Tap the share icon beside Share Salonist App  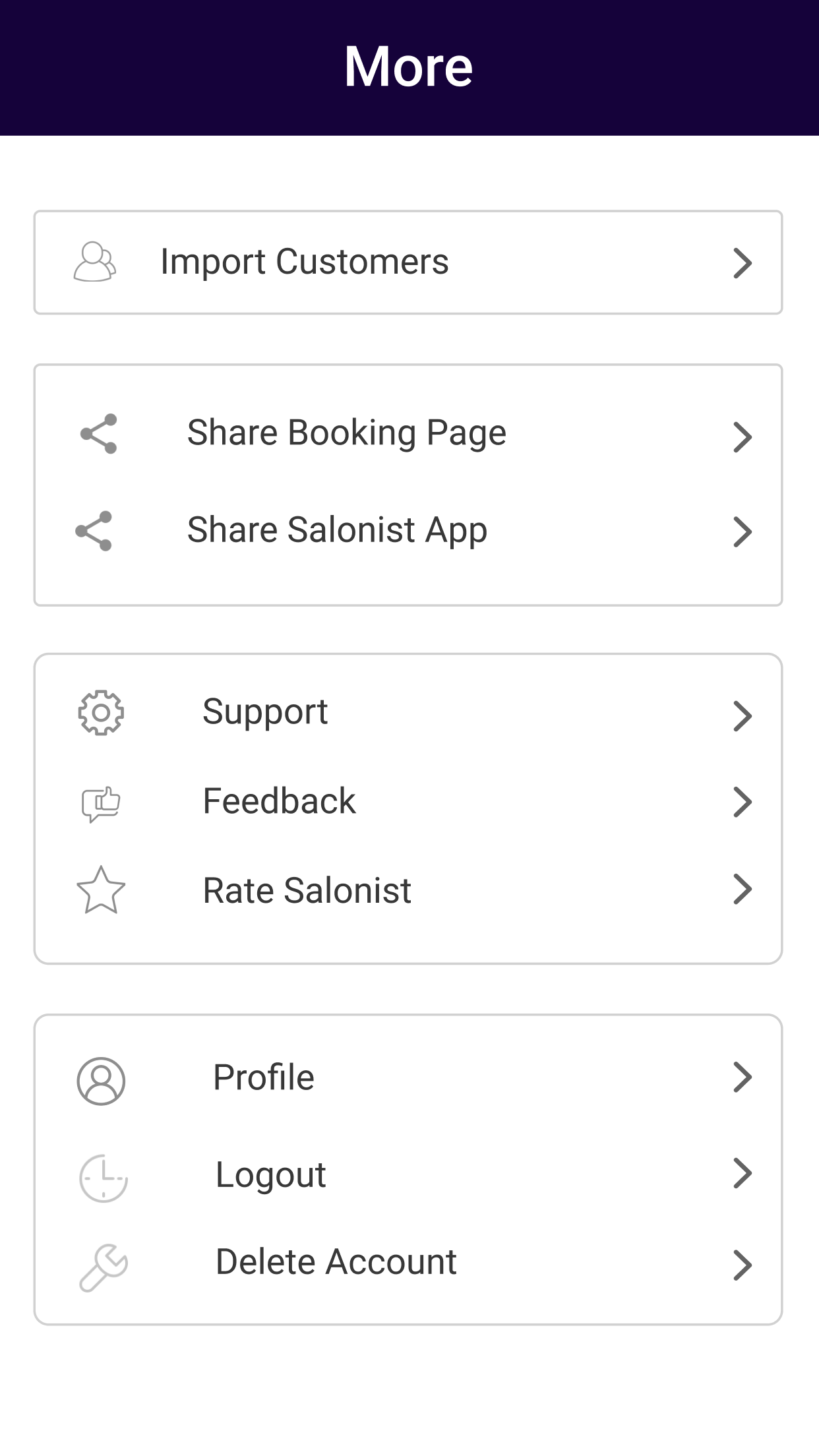tap(94, 531)
